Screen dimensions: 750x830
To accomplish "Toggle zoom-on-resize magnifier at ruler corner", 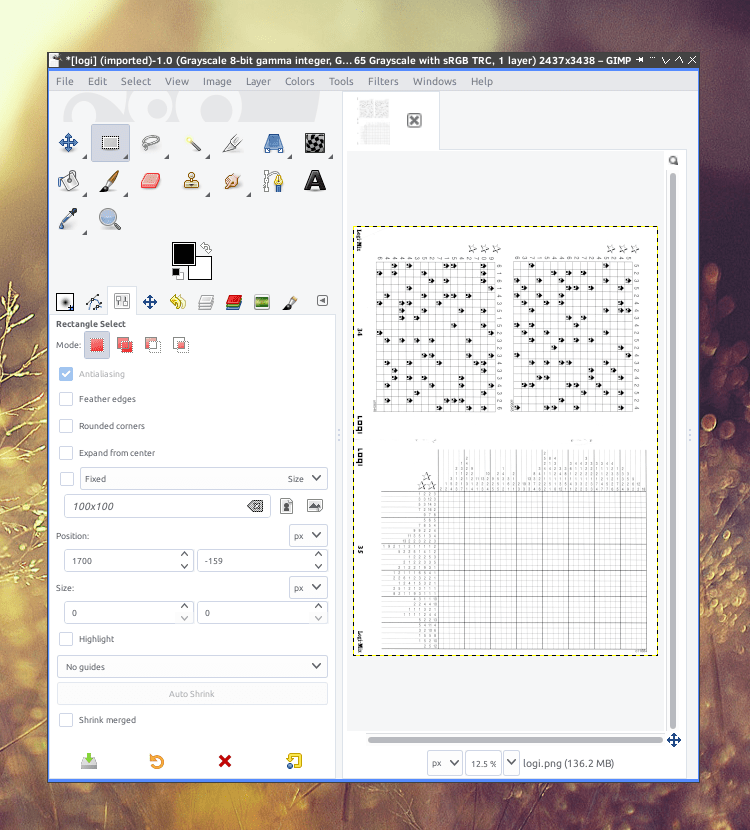I will click(x=673, y=160).
